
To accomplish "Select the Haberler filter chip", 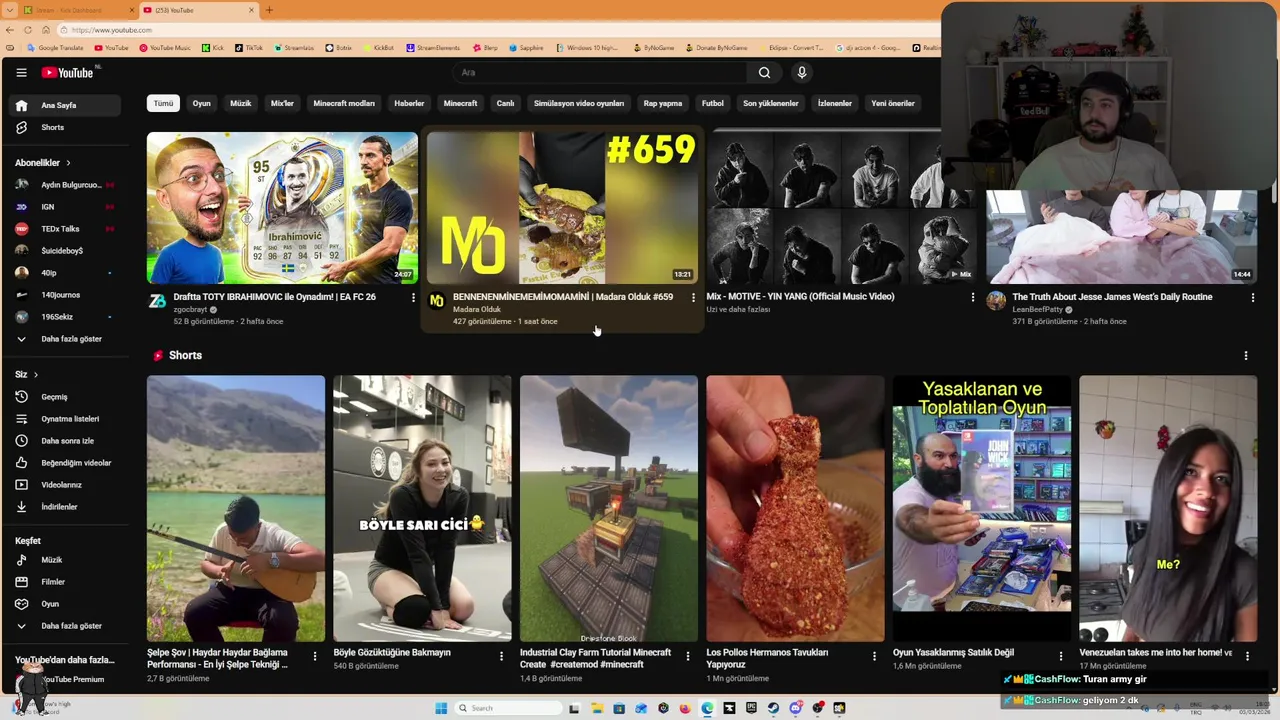I will 409,103.
